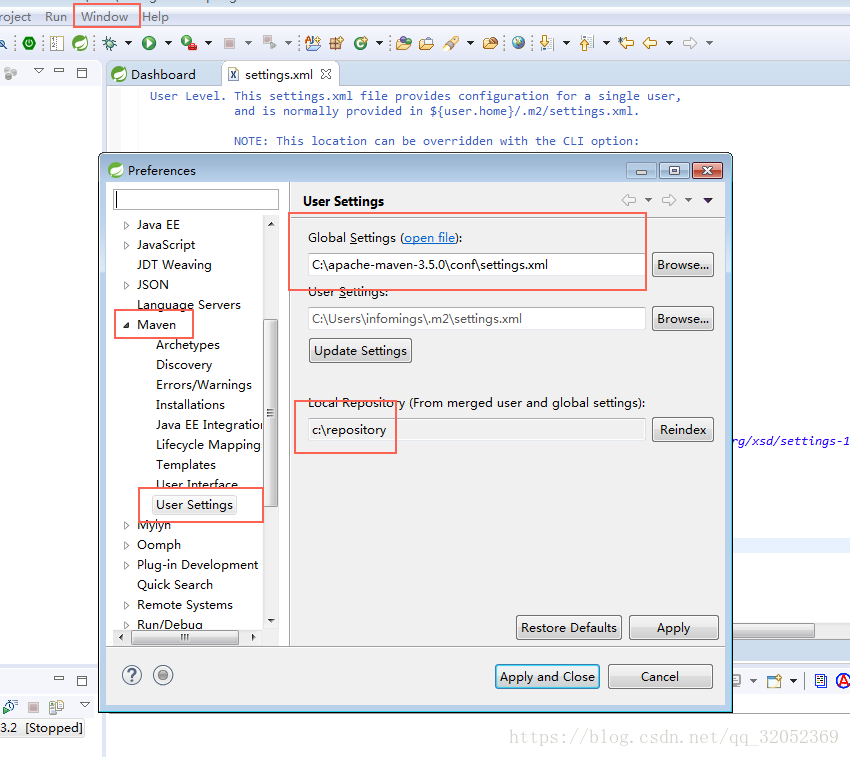The width and height of the screenshot is (850, 757).
Task: Click Browse for User Settings
Action: click(682, 319)
